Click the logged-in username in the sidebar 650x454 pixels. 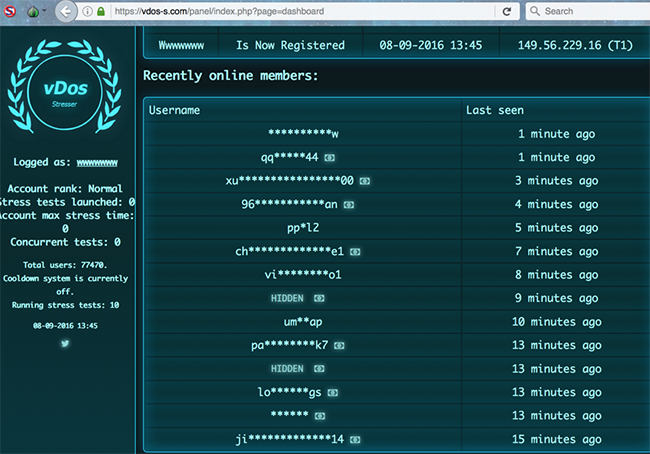click(97, 162)
